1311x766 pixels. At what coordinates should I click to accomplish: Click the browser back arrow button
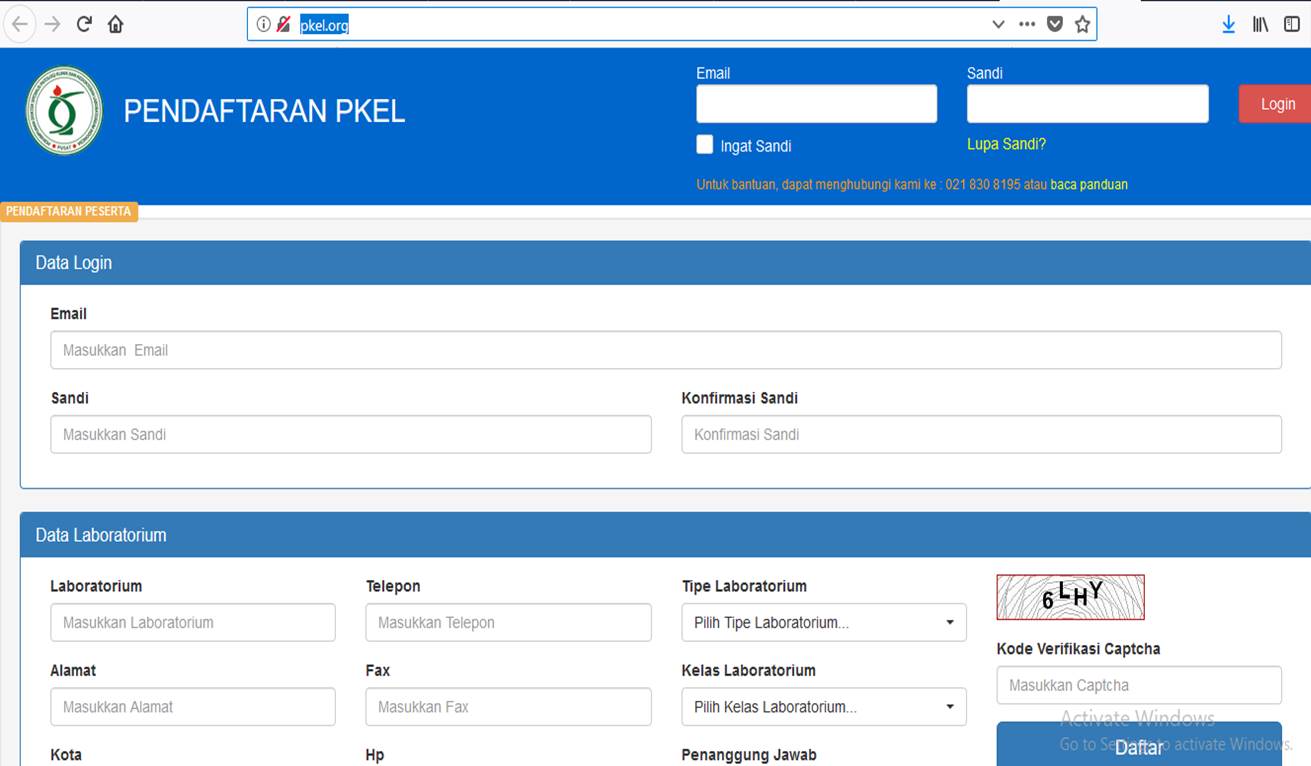(20, 24)
